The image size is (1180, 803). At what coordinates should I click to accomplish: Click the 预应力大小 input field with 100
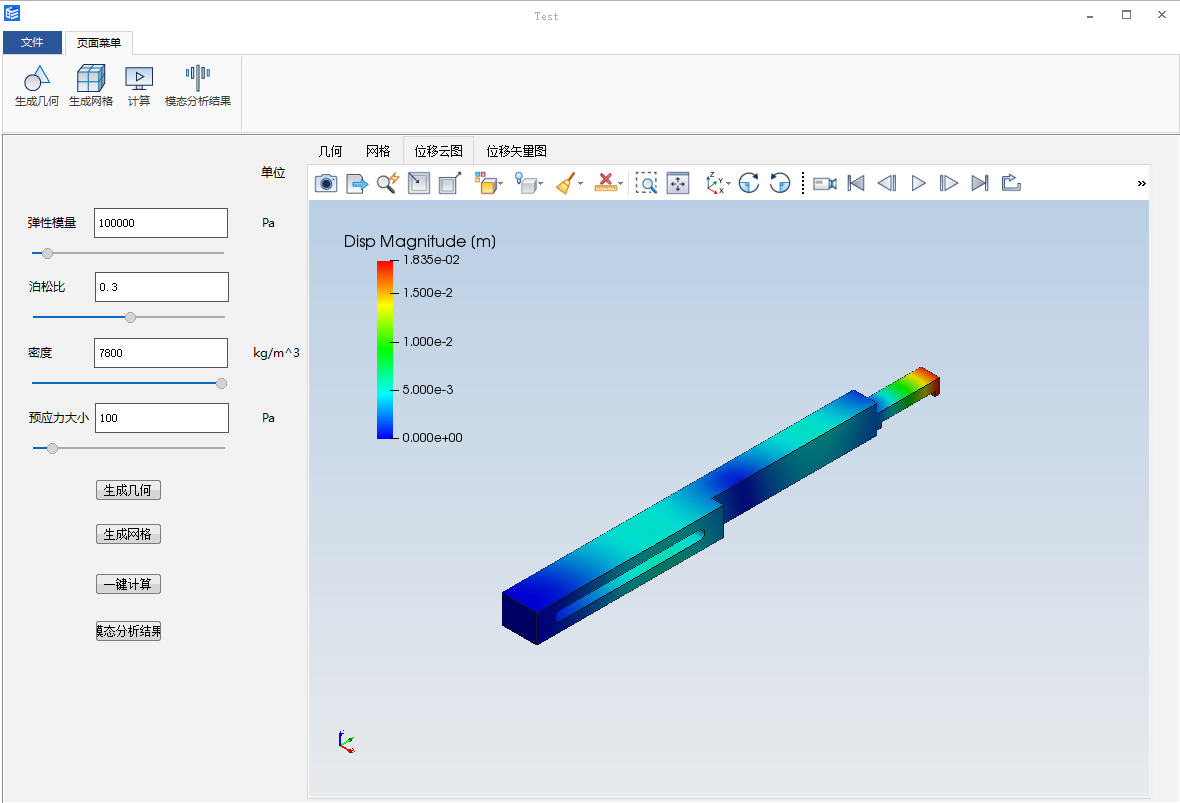point(162,418)
